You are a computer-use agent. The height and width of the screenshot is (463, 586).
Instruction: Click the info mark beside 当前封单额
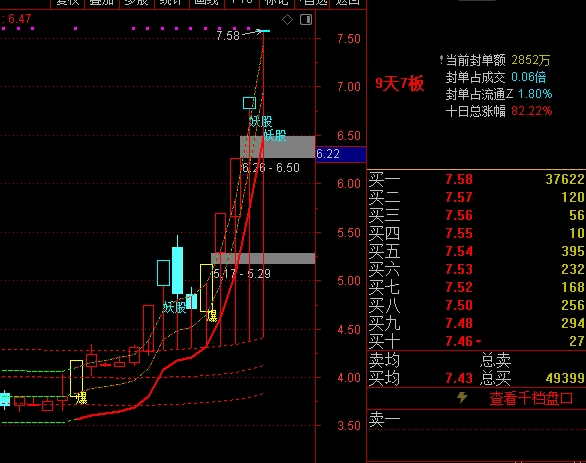(441, 59)
